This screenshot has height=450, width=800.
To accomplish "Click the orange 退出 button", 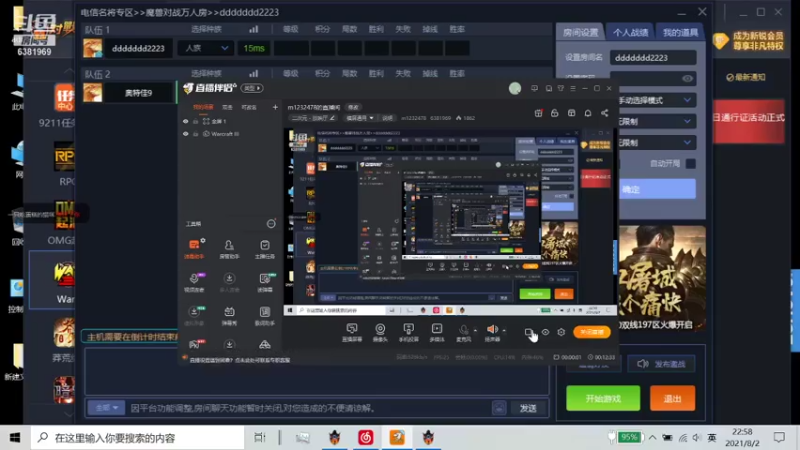I will click(x=672, y=398).
